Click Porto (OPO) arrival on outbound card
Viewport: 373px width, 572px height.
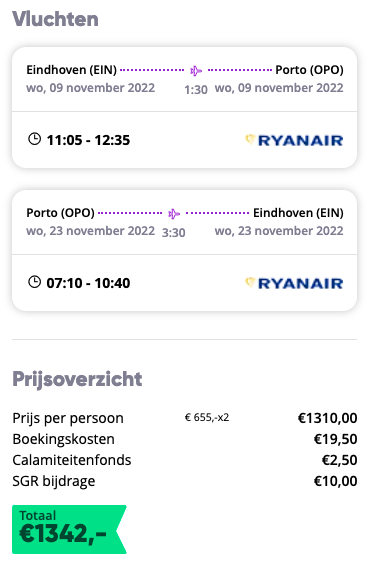coord(309,70)
